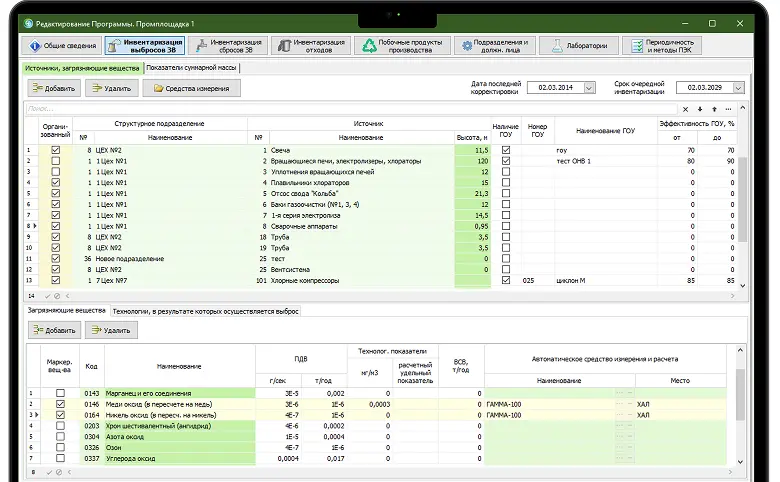Open Побочные продукты производства section
Screen dimensions: 780x482
click(x=402, y=46)
